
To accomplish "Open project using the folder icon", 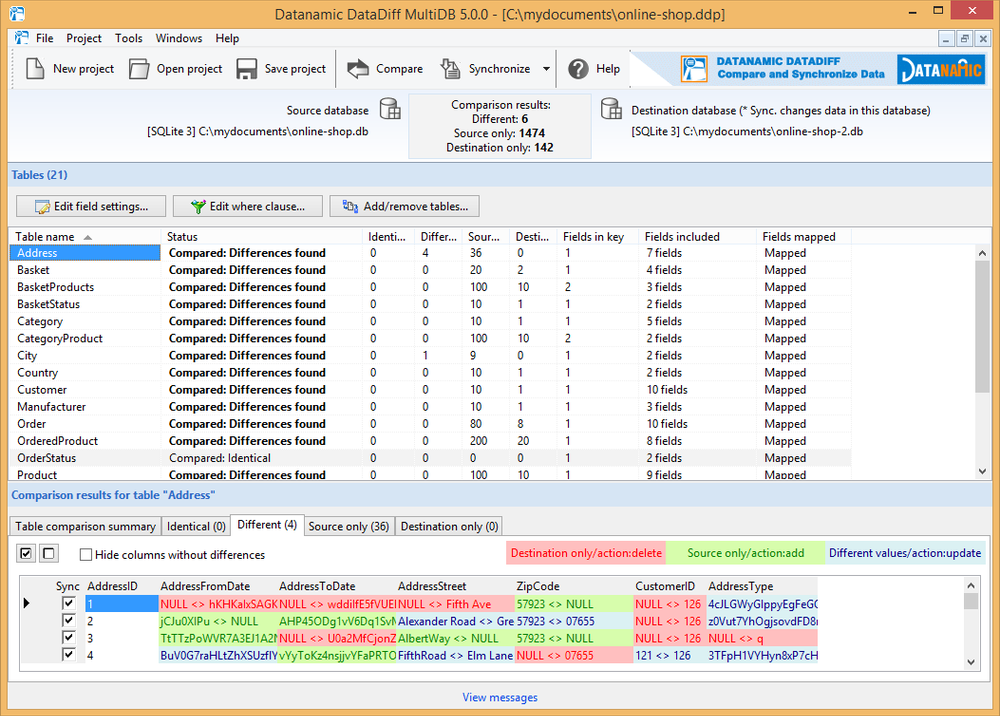I will pos(139,69).
